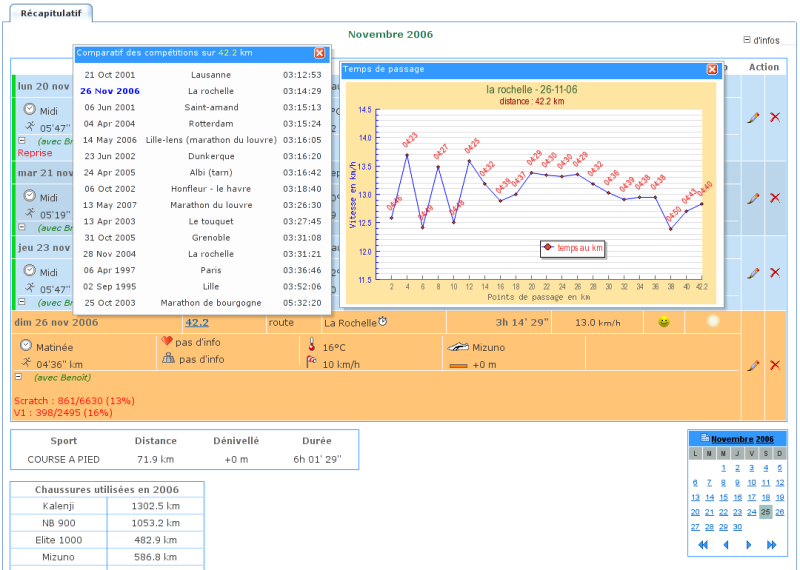Viewport: 800px width, 570px height.
Task: Click the chart title la rochelle - 26-11-06
Action: tap(532, 90)
